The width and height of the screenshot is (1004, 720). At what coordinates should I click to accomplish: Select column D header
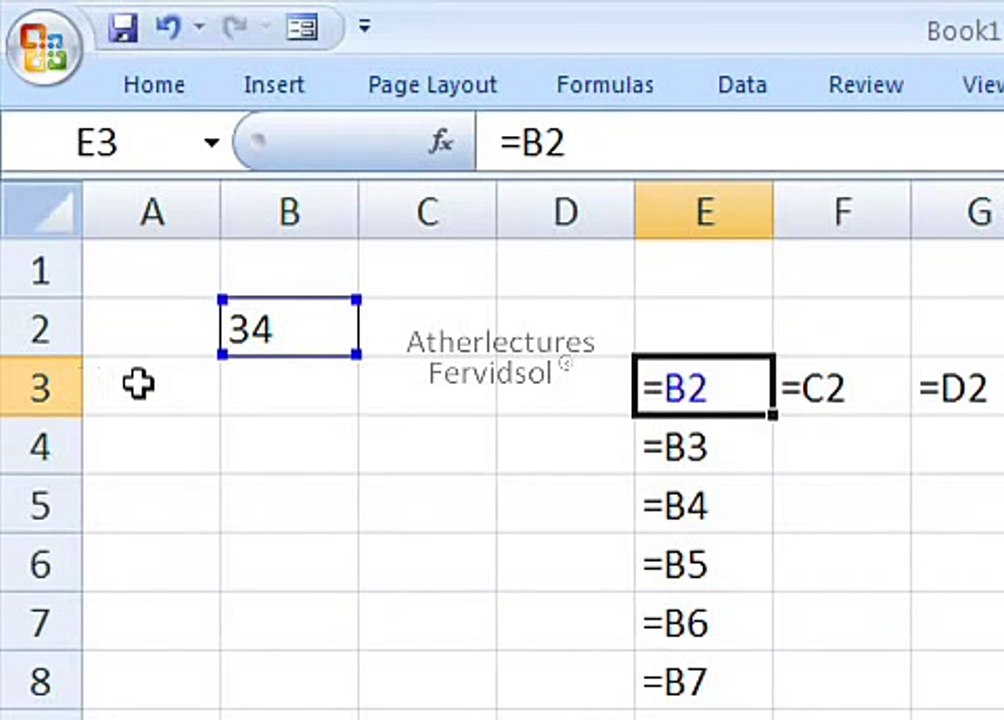(x=566, y=210)
